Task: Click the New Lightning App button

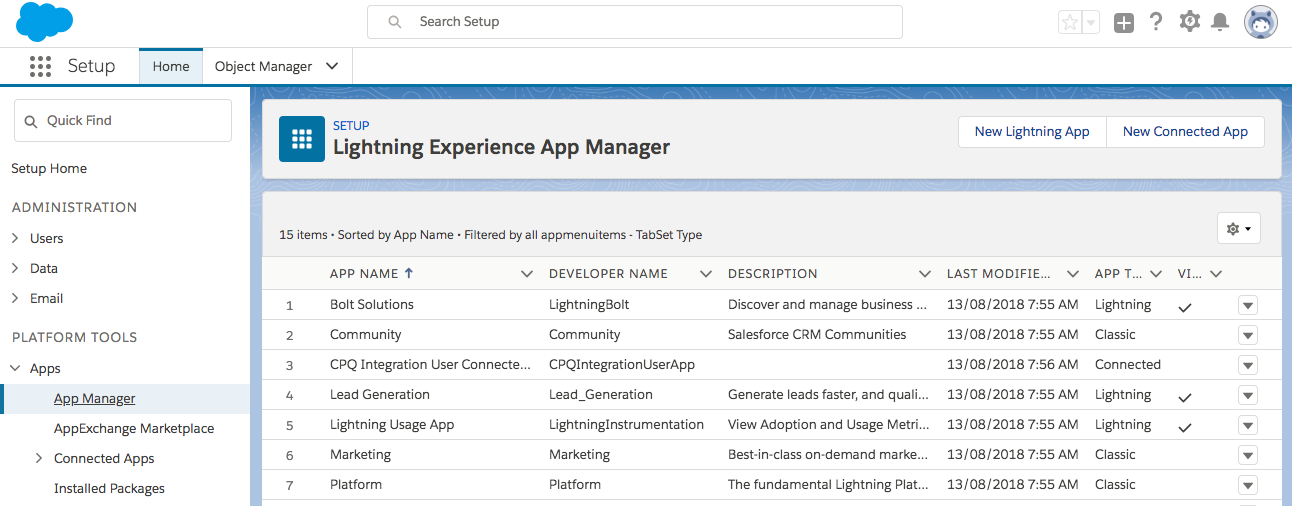Action: point(1032,131)
